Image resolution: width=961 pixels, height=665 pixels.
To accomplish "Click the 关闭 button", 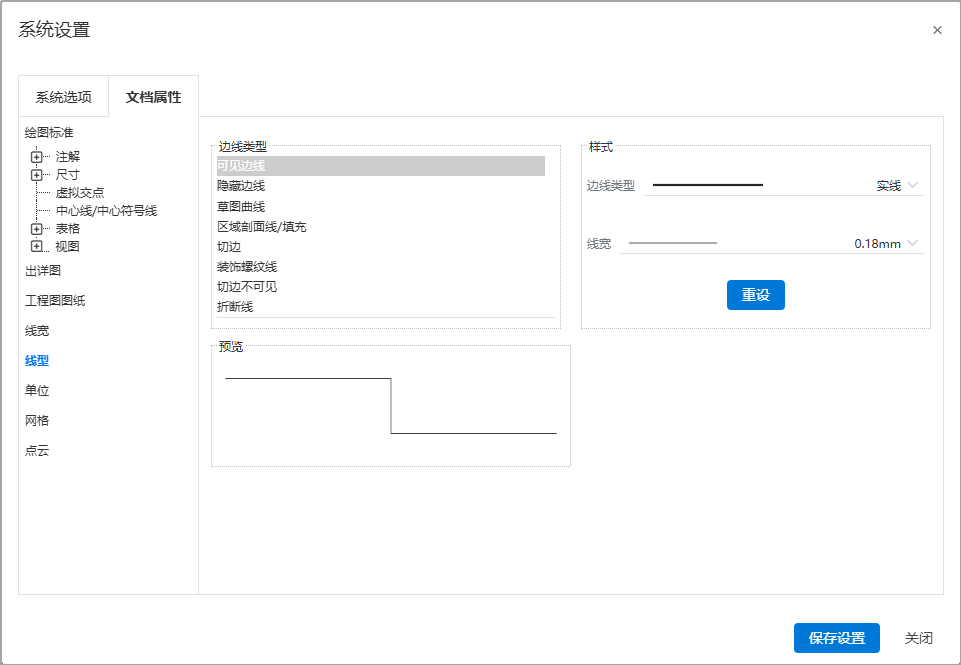I will coord(919,638).
